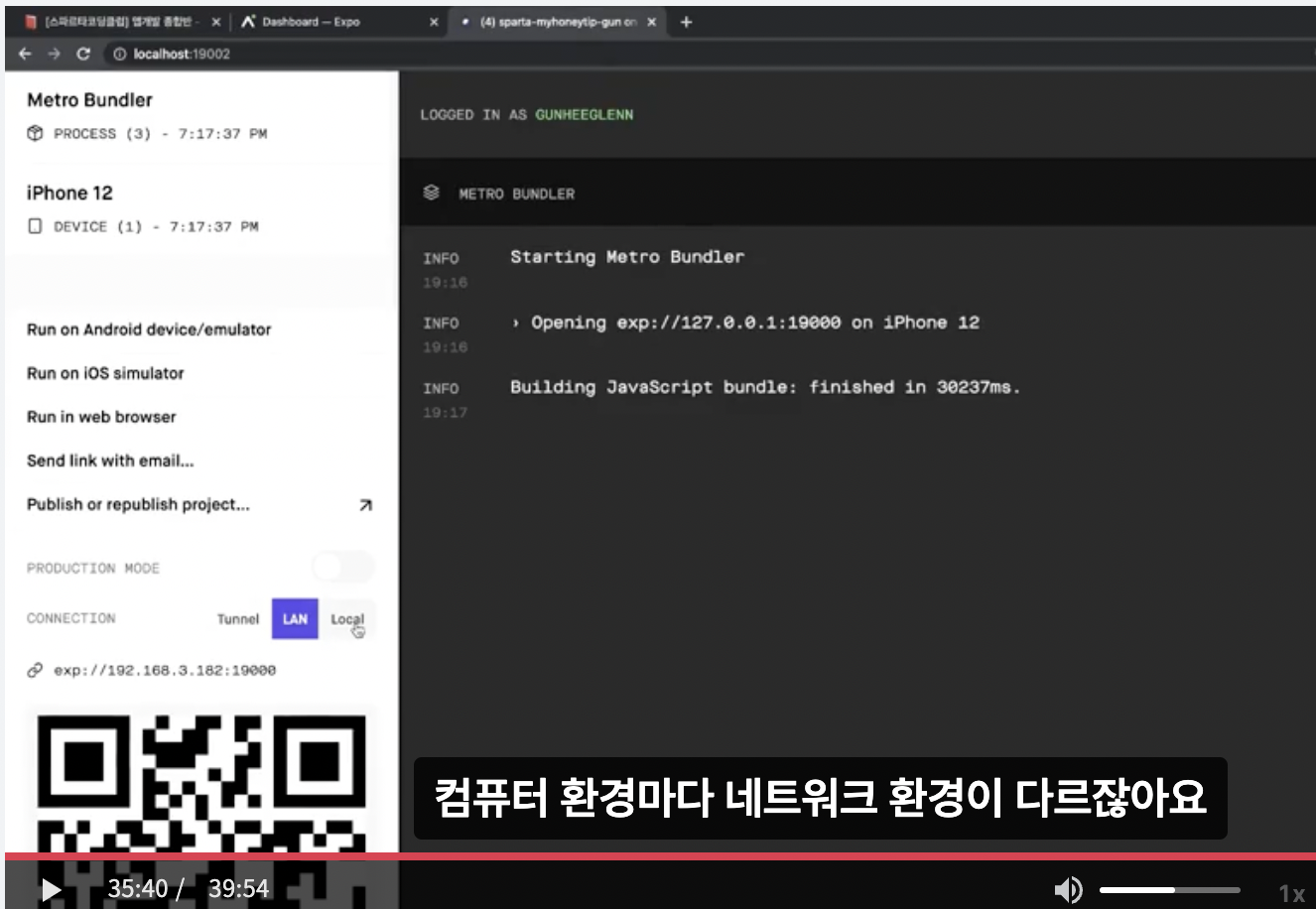1316x909 pixels.
Task: Run on Android device/emulator
Action: [x=149, y=329]
